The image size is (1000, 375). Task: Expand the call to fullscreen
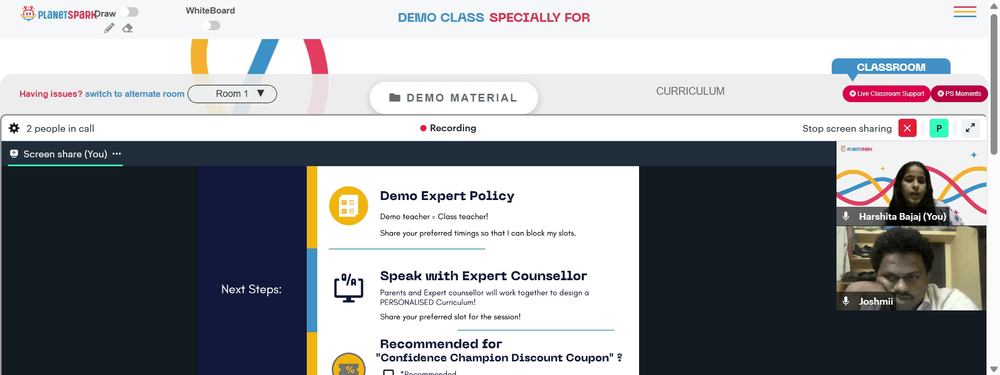tap(970, 128)
